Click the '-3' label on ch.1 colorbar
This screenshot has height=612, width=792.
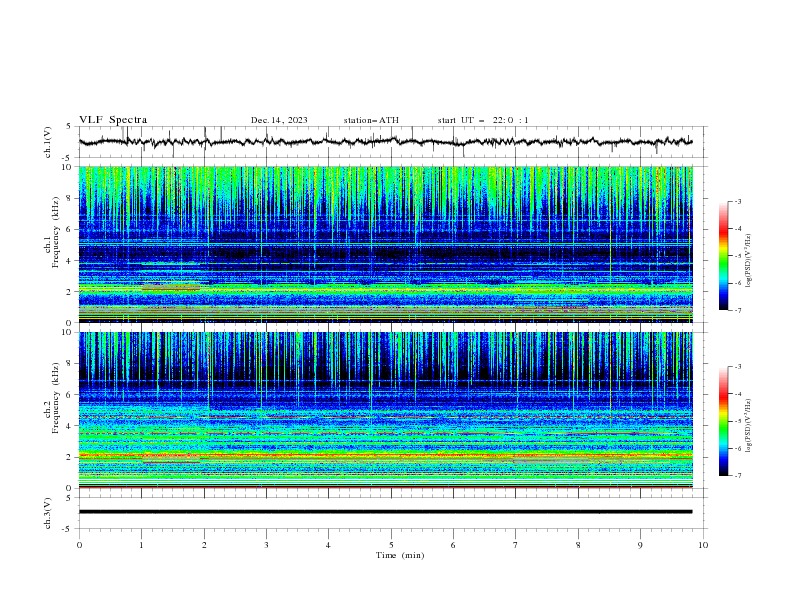(738, 201)
